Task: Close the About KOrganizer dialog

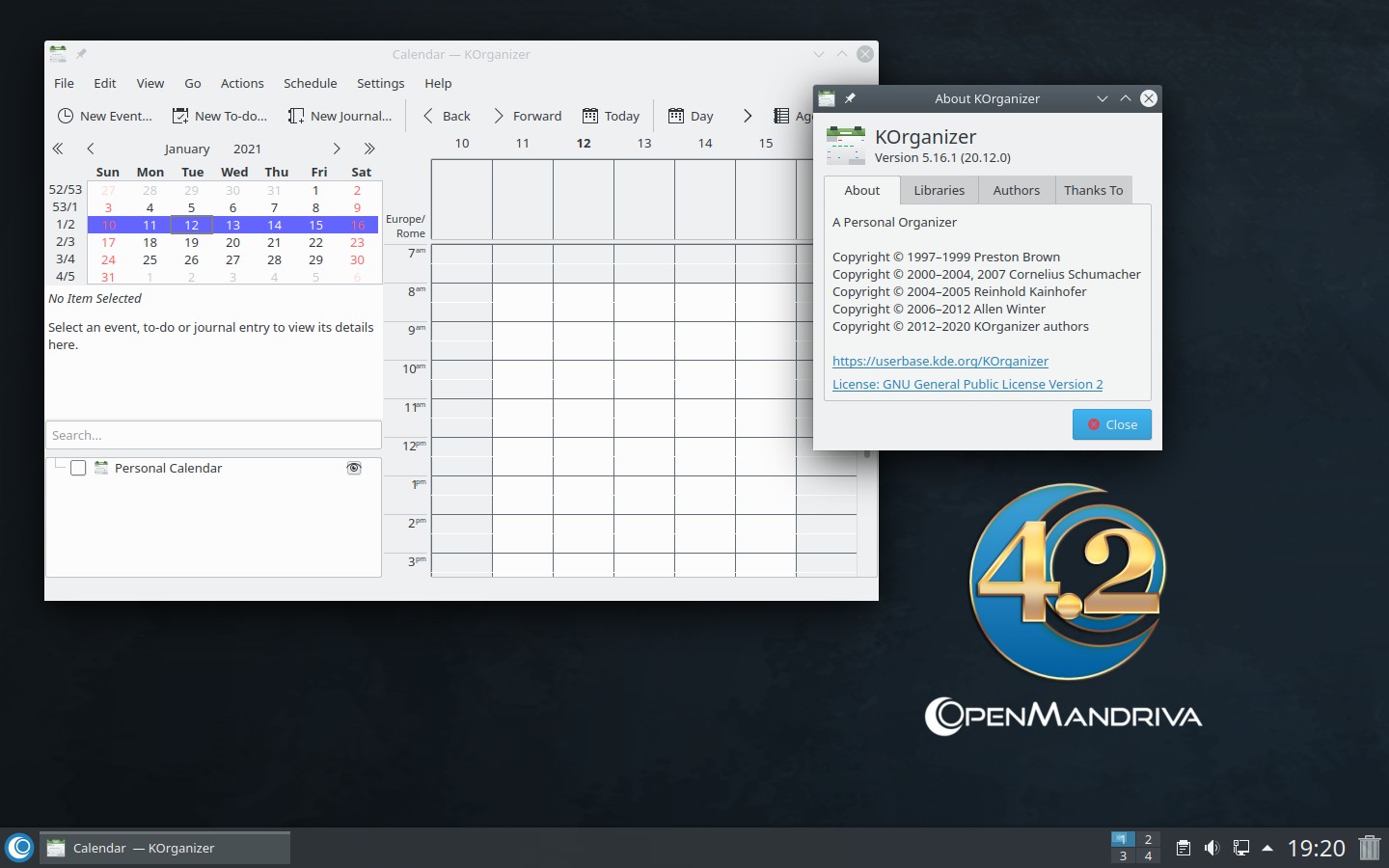Action: click(1111, 424)
